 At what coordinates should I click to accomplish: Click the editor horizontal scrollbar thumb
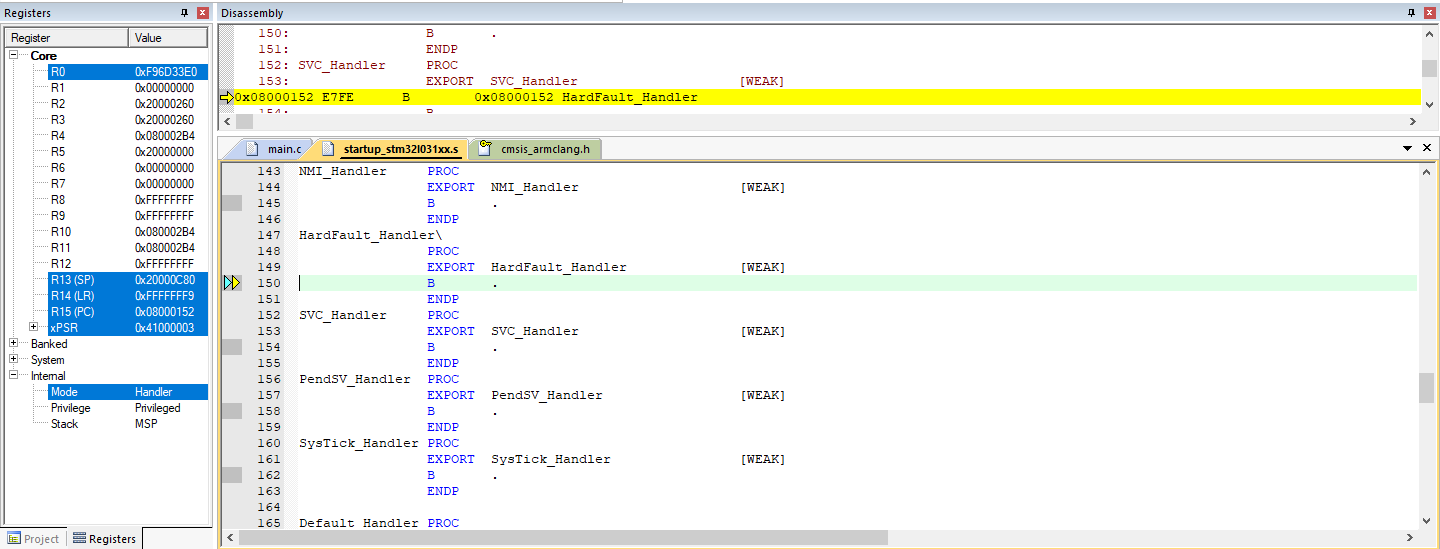tap(564, 538)
